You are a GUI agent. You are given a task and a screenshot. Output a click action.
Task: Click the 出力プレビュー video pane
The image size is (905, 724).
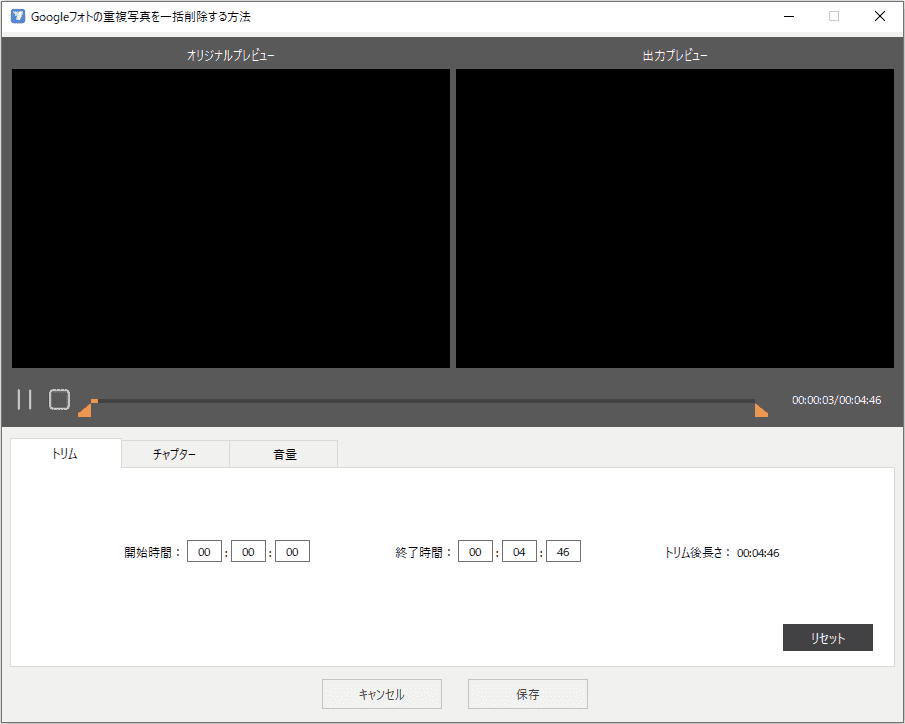pos(675,218)
